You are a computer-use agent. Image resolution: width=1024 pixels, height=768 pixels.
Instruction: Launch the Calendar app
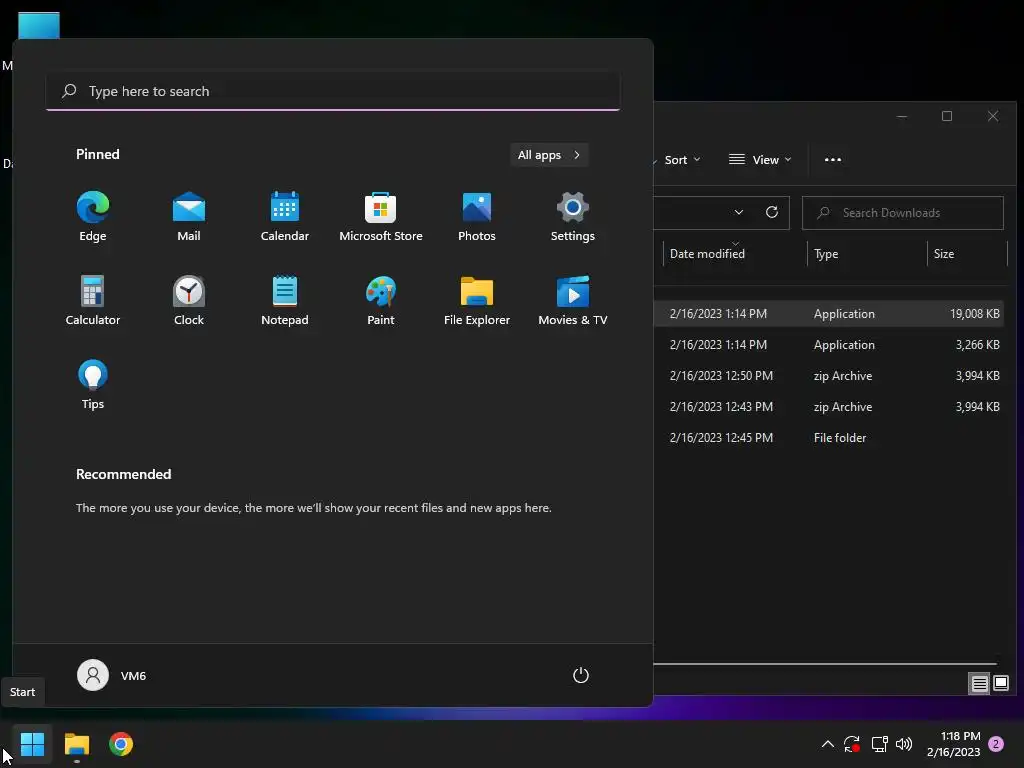coord(285,217)
